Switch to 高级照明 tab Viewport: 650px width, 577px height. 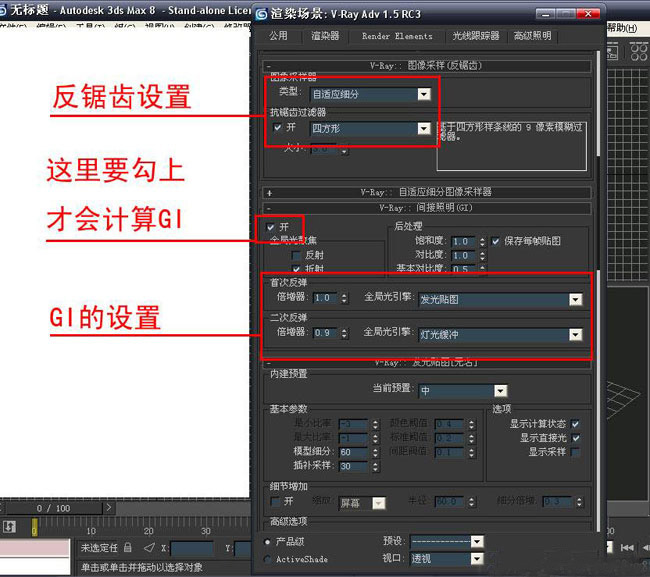pos(533,36)
